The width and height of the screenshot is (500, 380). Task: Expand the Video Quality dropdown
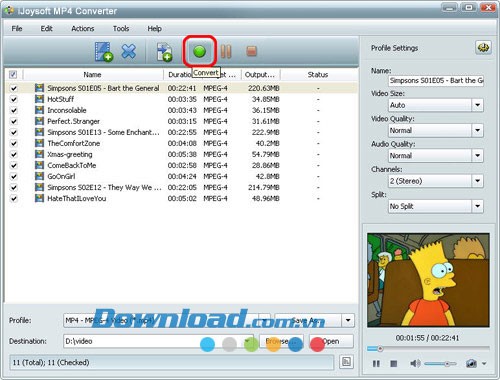[477, 130]
